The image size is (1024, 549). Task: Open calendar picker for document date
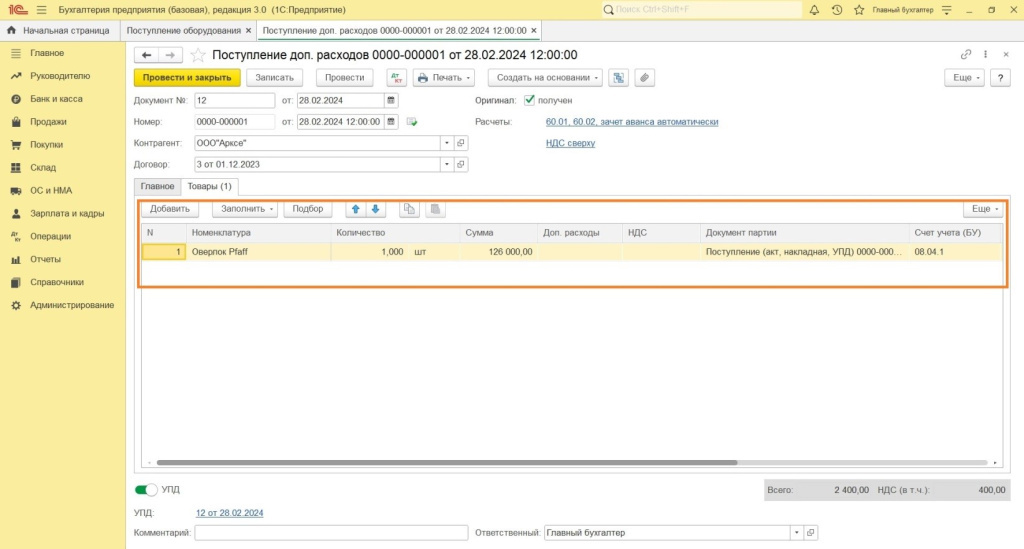click(391, 100)
